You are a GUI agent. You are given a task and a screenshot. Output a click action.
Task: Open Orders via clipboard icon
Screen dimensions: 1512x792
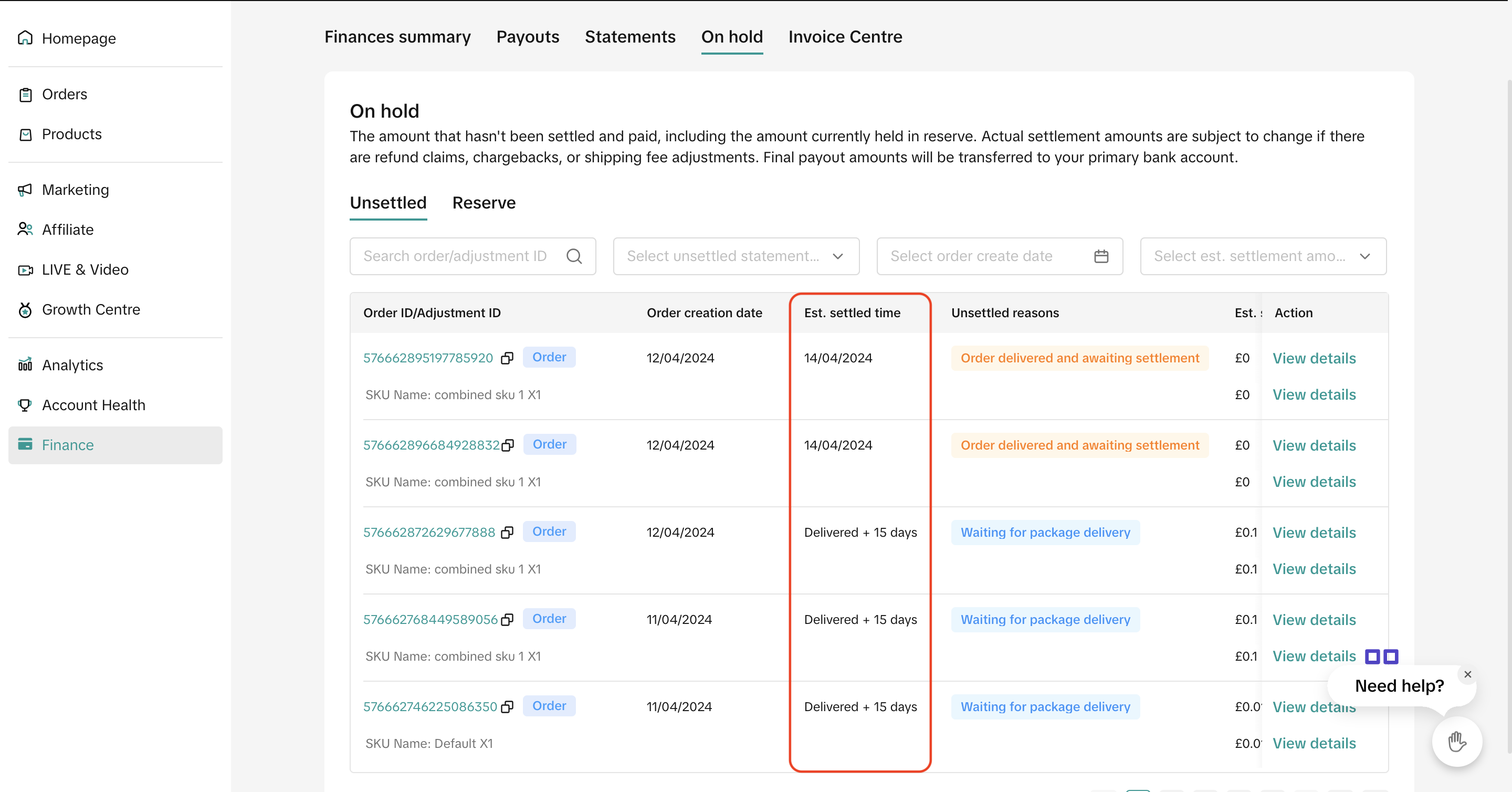coord(25,95)
